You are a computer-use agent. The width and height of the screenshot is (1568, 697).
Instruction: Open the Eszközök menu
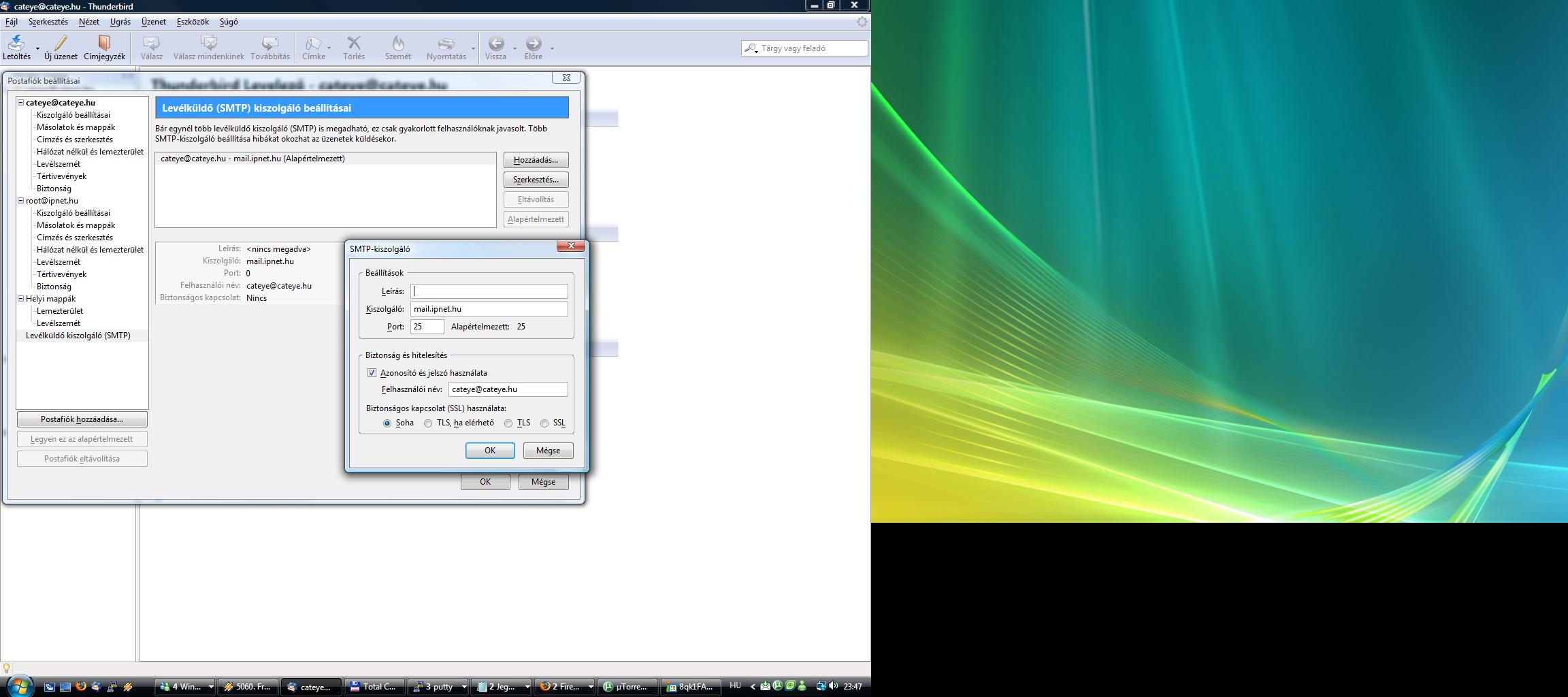coord(193,22)
